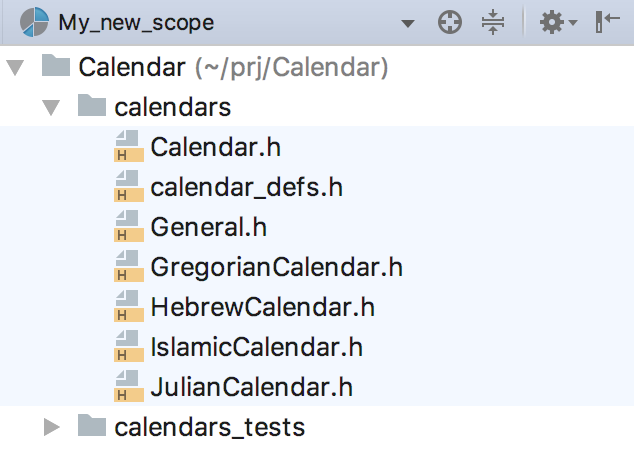Select HebrewCalendar.h file

[x=263, y=307]
